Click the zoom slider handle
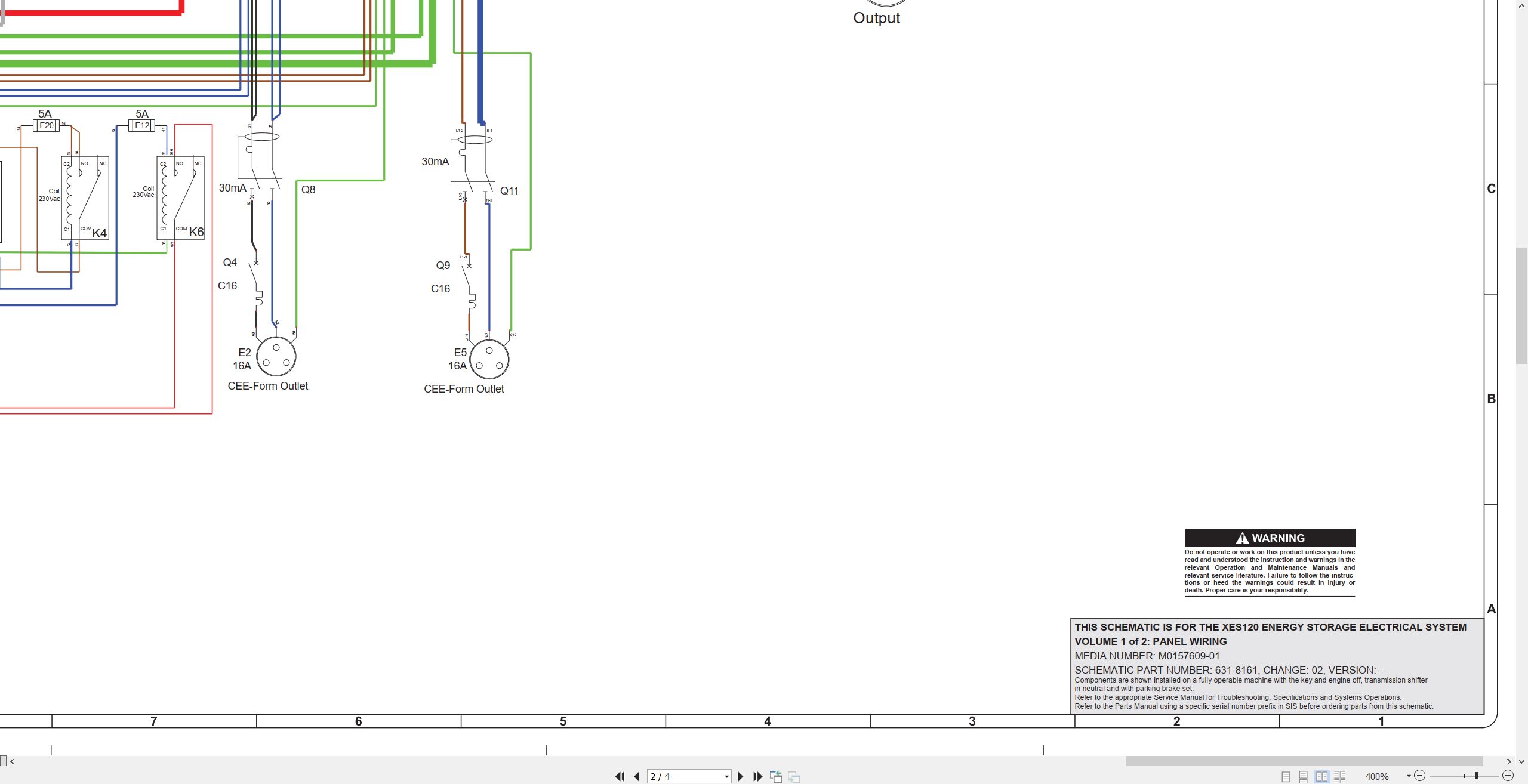The width and height of the screenshot is (1528, 784). point(1477,776)
